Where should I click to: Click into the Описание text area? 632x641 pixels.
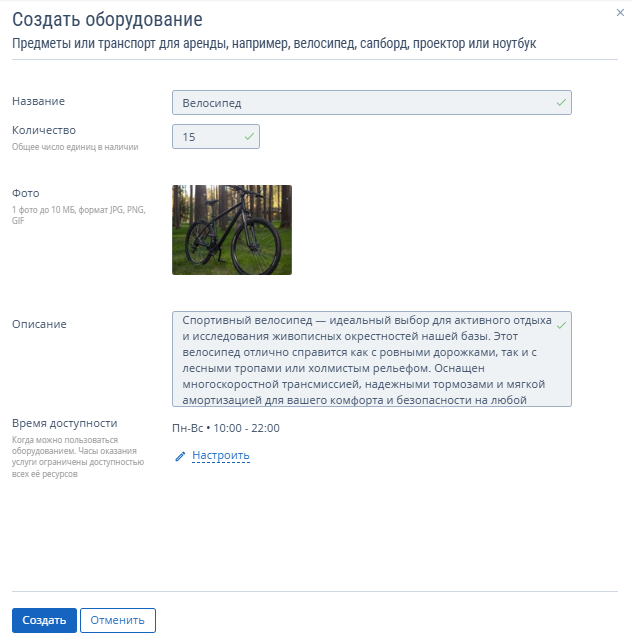pos(372,359)
